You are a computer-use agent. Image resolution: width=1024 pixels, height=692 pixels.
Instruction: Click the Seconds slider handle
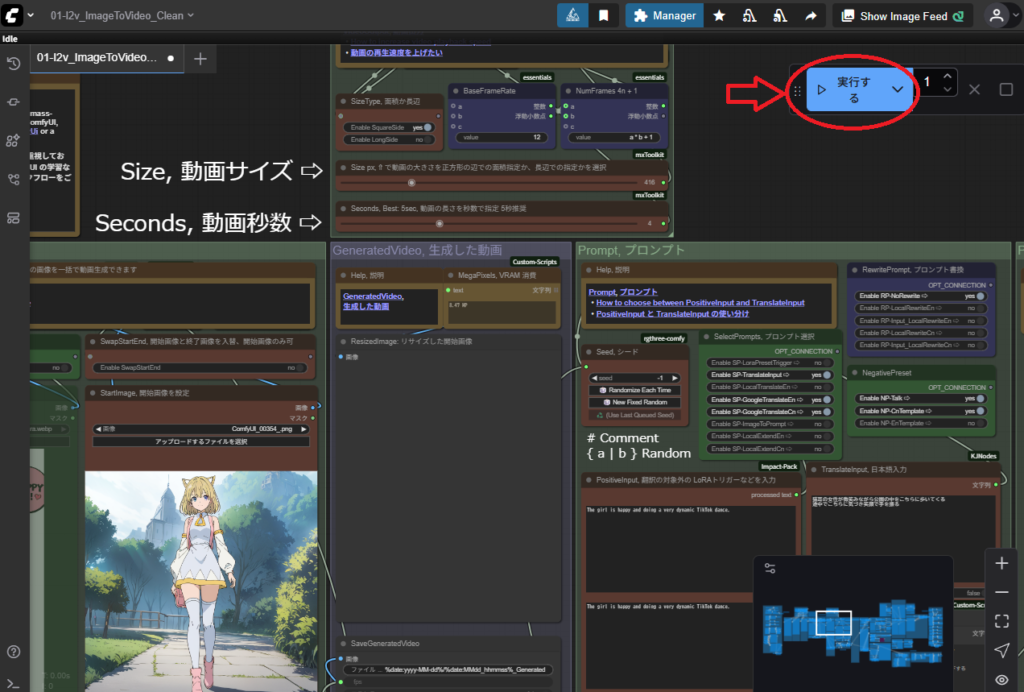[440, 224]
